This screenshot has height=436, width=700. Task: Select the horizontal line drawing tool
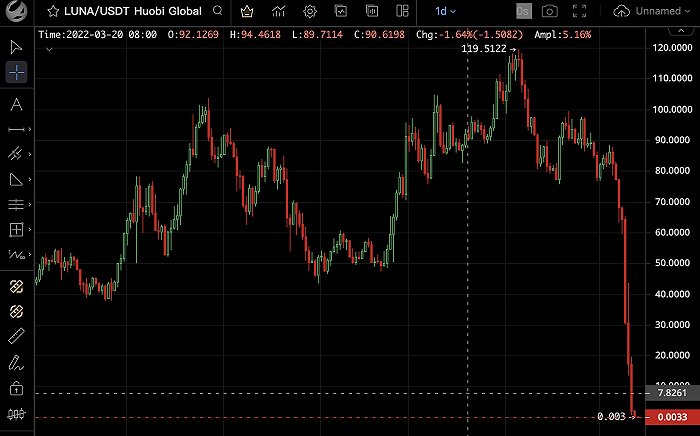16,129
